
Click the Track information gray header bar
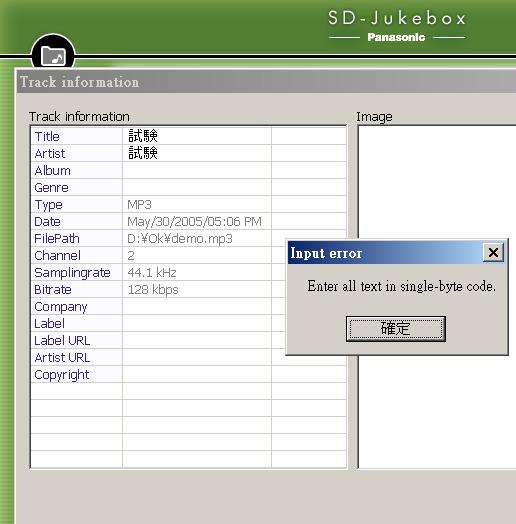(266, 82)
